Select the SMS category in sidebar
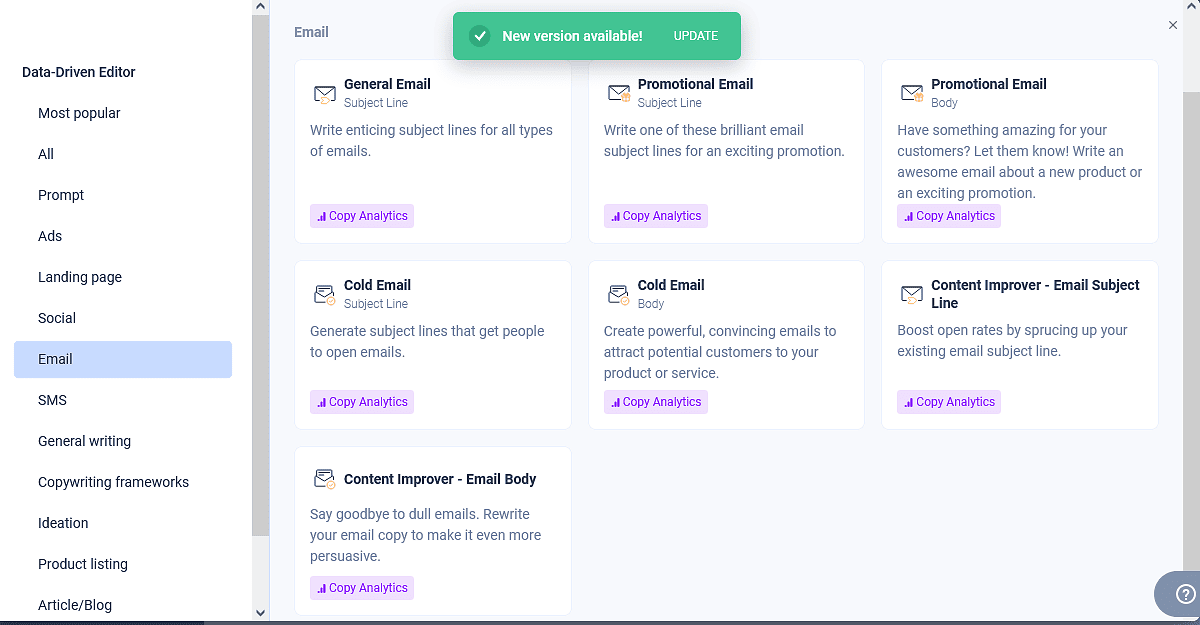The image size is (1200, 625). tap(53, 400)
